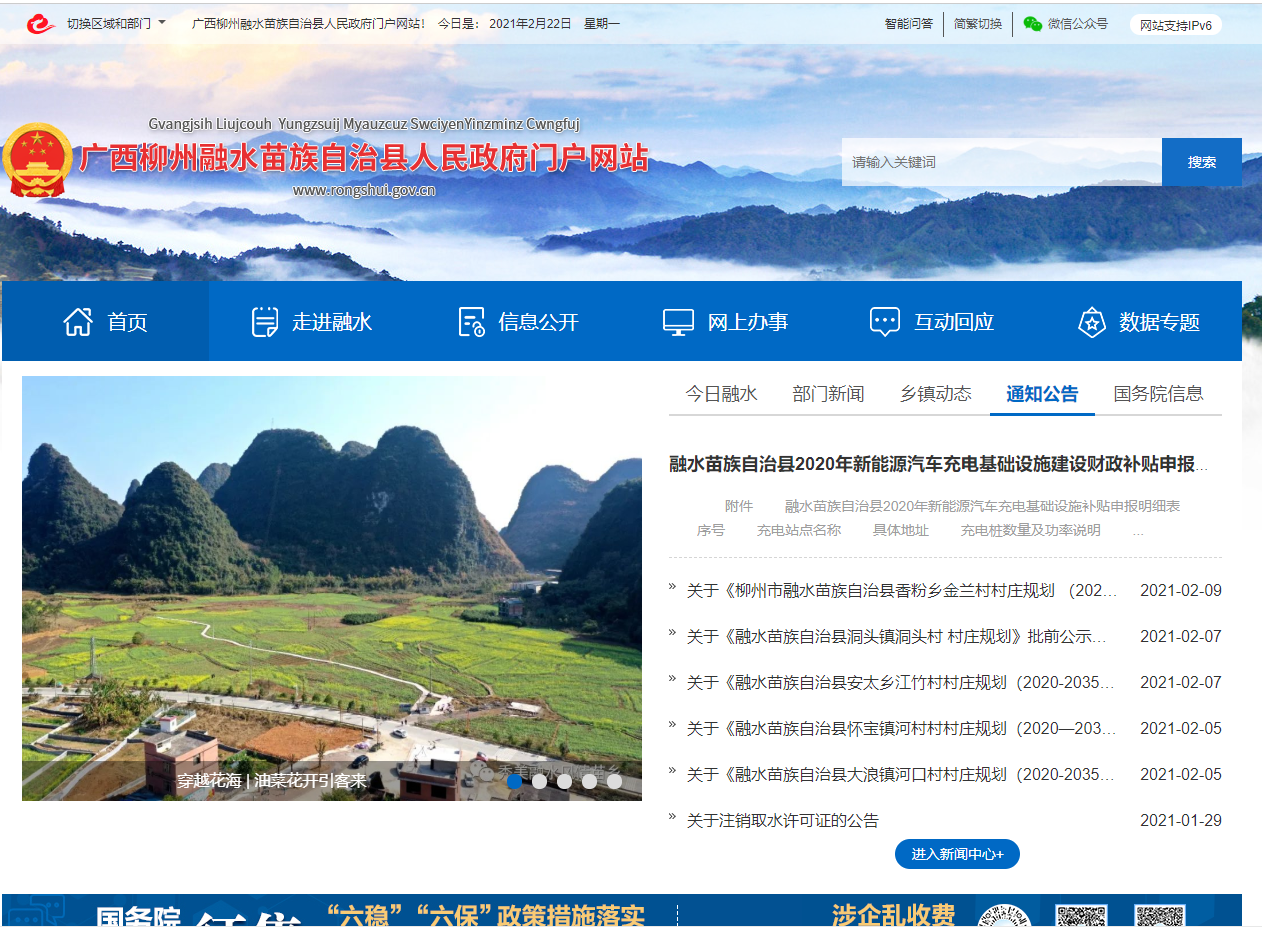This screenshot has height=927, width=1262.
Task: Select the 乡镇动态 tab
Action: point(935,394)
